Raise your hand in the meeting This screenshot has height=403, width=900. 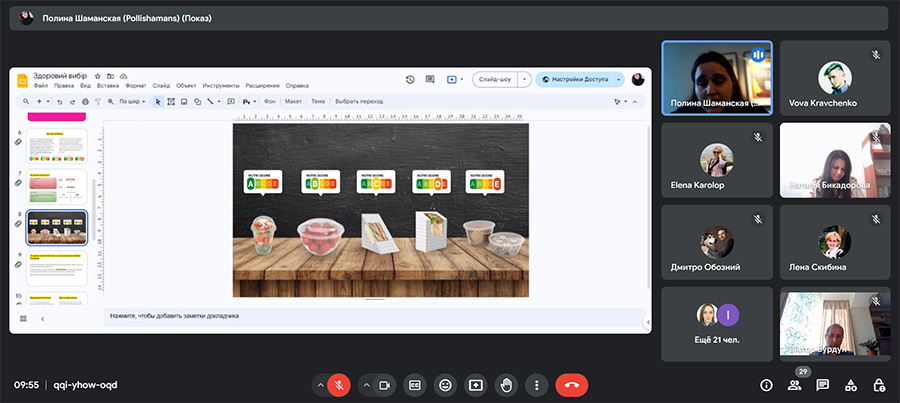(x=506, y=385)
